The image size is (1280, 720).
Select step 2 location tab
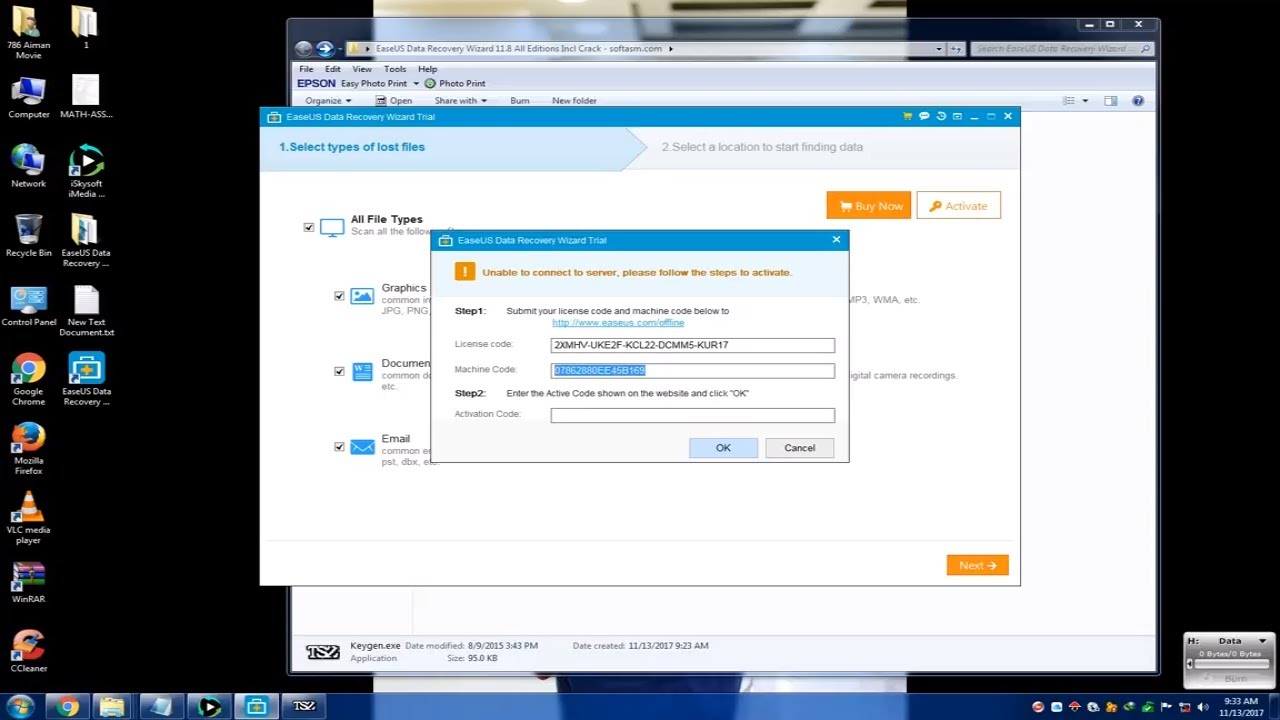(x=762, y=147)
